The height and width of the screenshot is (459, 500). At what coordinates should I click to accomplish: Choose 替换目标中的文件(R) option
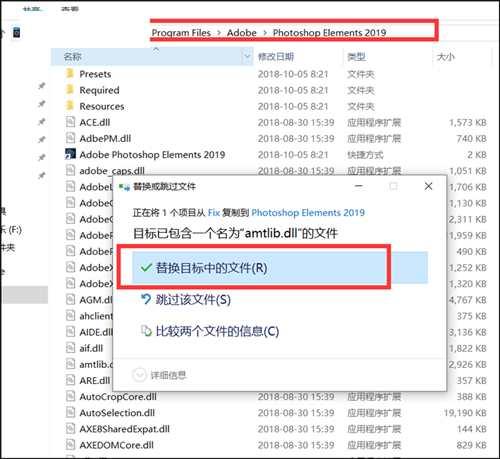click(280, 268)
